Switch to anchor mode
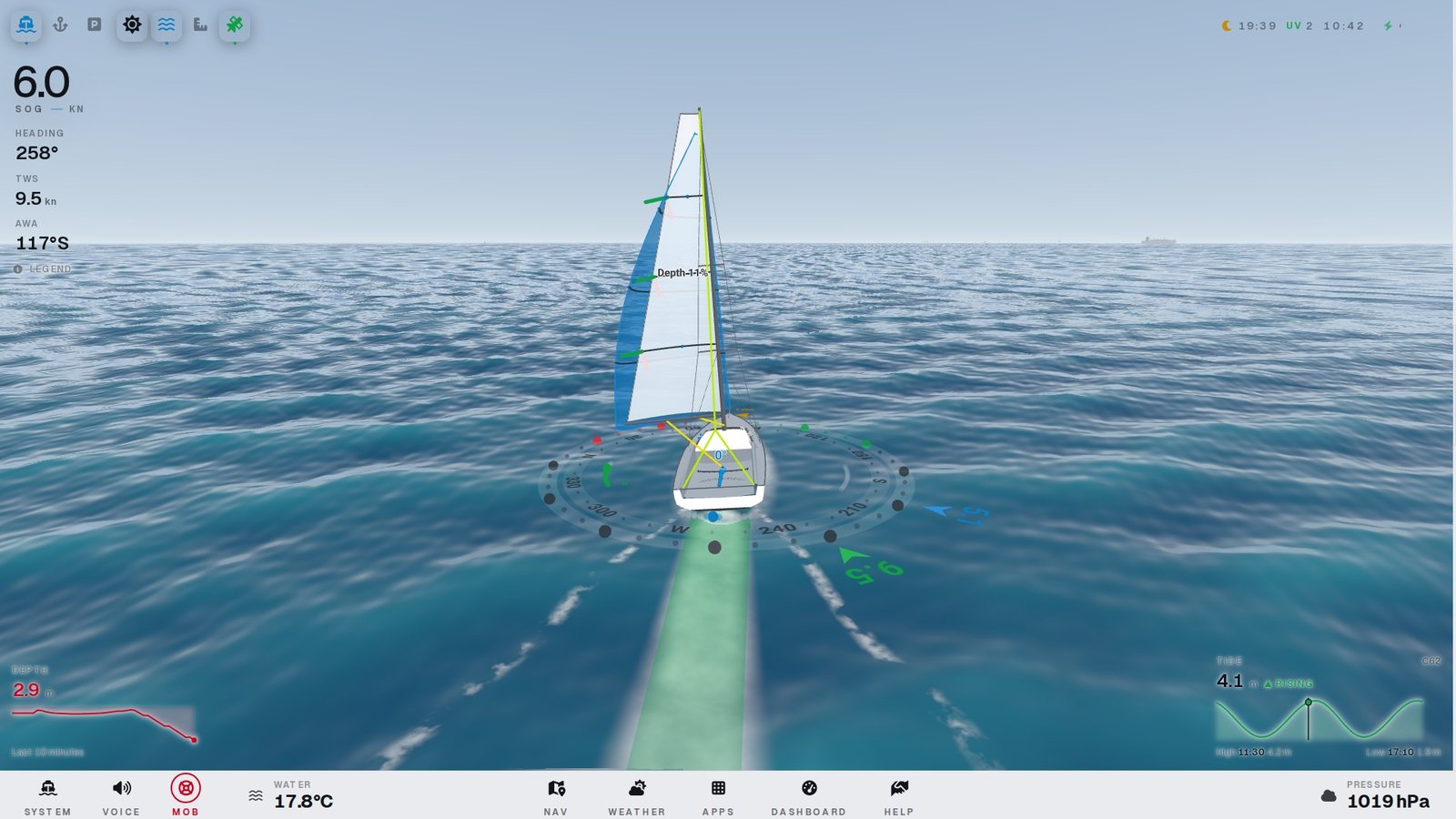Screen dimensions: 1456x819 pyautogui.click(x=60, y=25)
